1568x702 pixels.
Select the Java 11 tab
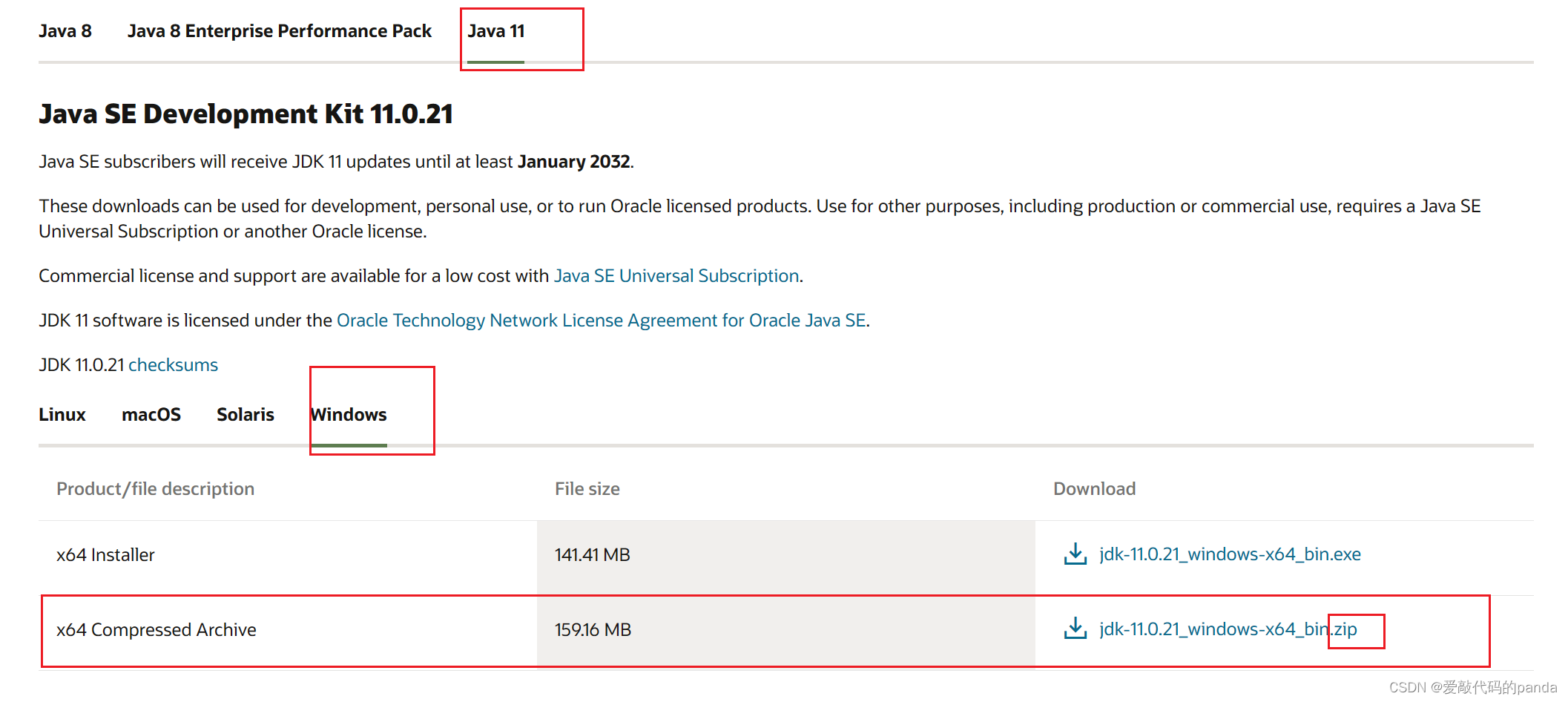(x=495, y=31)
